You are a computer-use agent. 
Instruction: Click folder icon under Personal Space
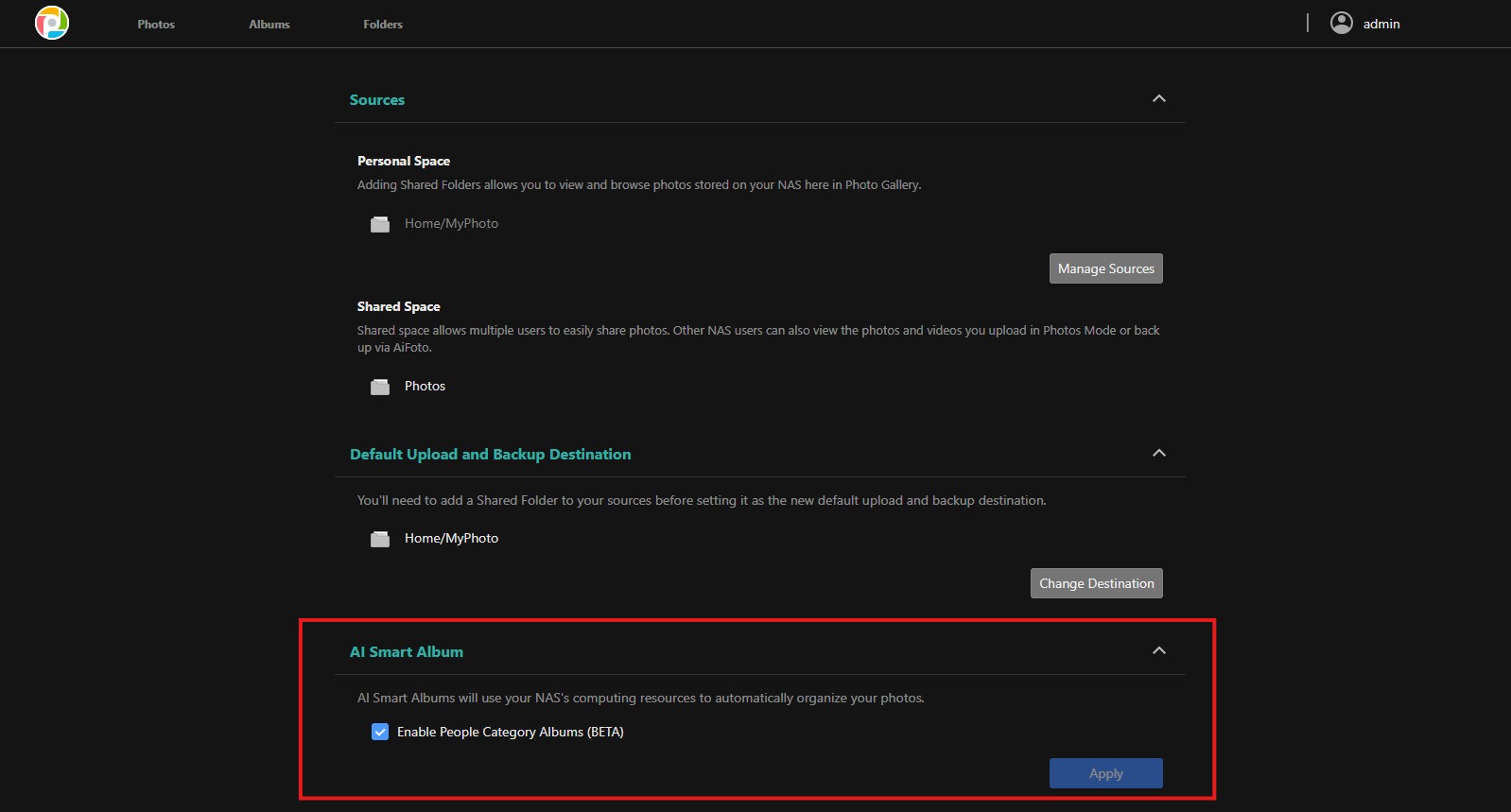point(380,224)
